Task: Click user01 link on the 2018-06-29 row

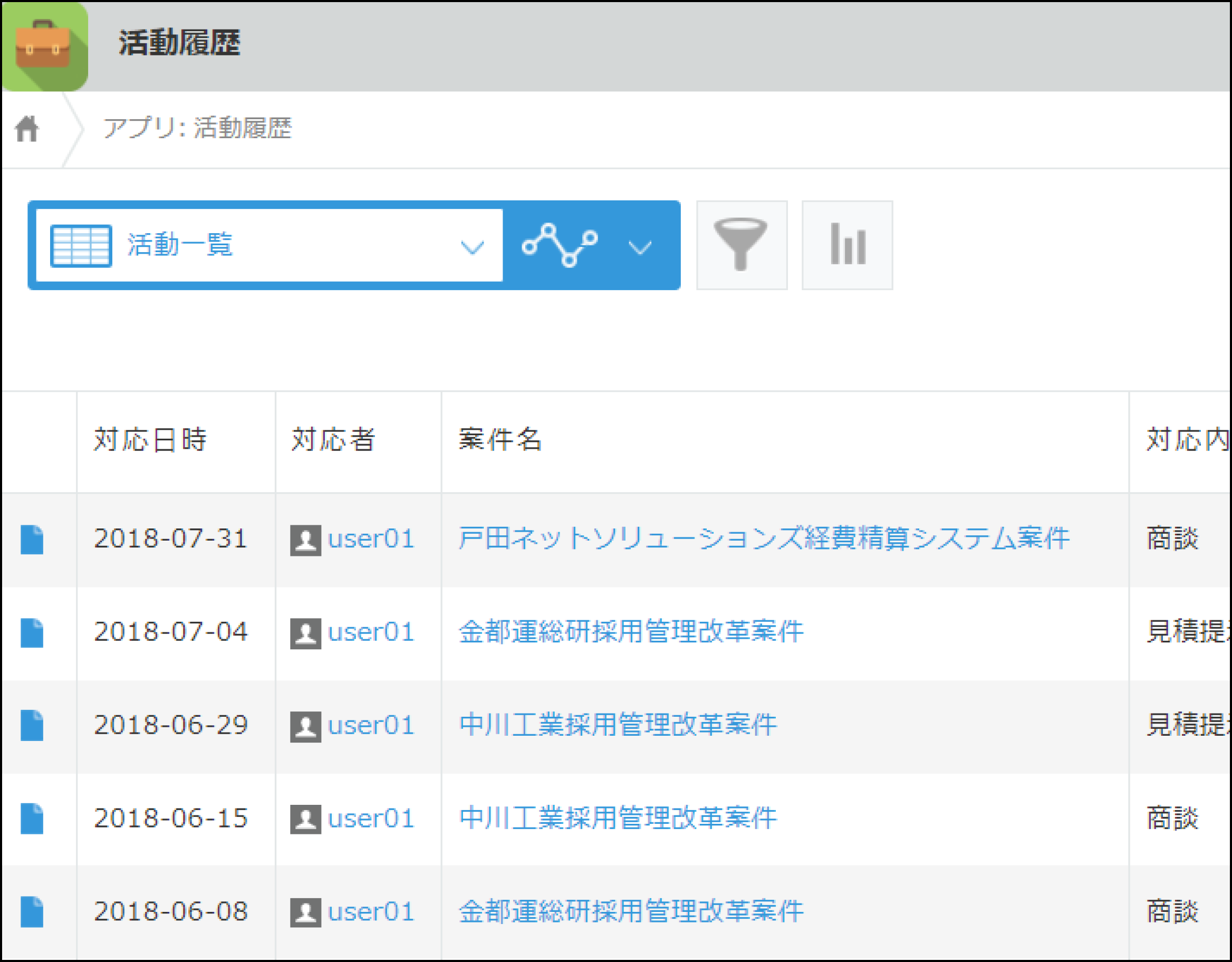Action: click(x=371, y=726)
